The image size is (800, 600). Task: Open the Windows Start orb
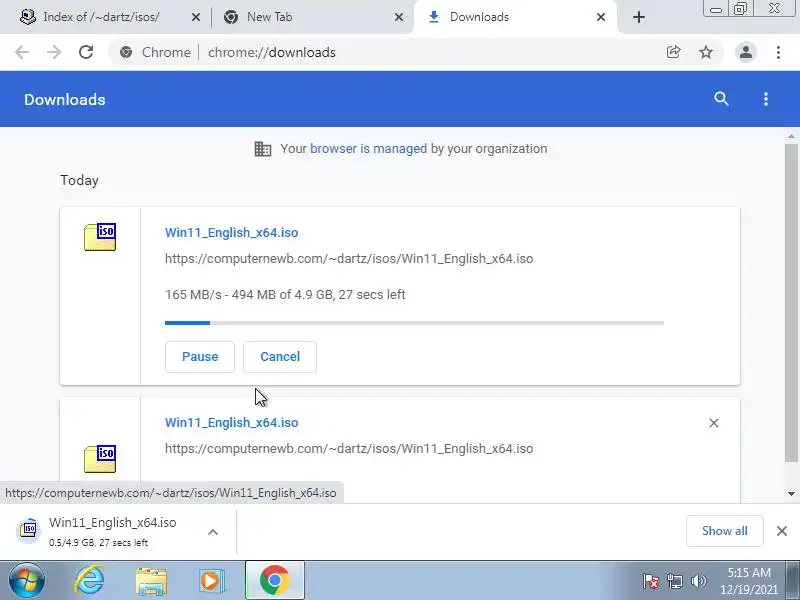26,581
